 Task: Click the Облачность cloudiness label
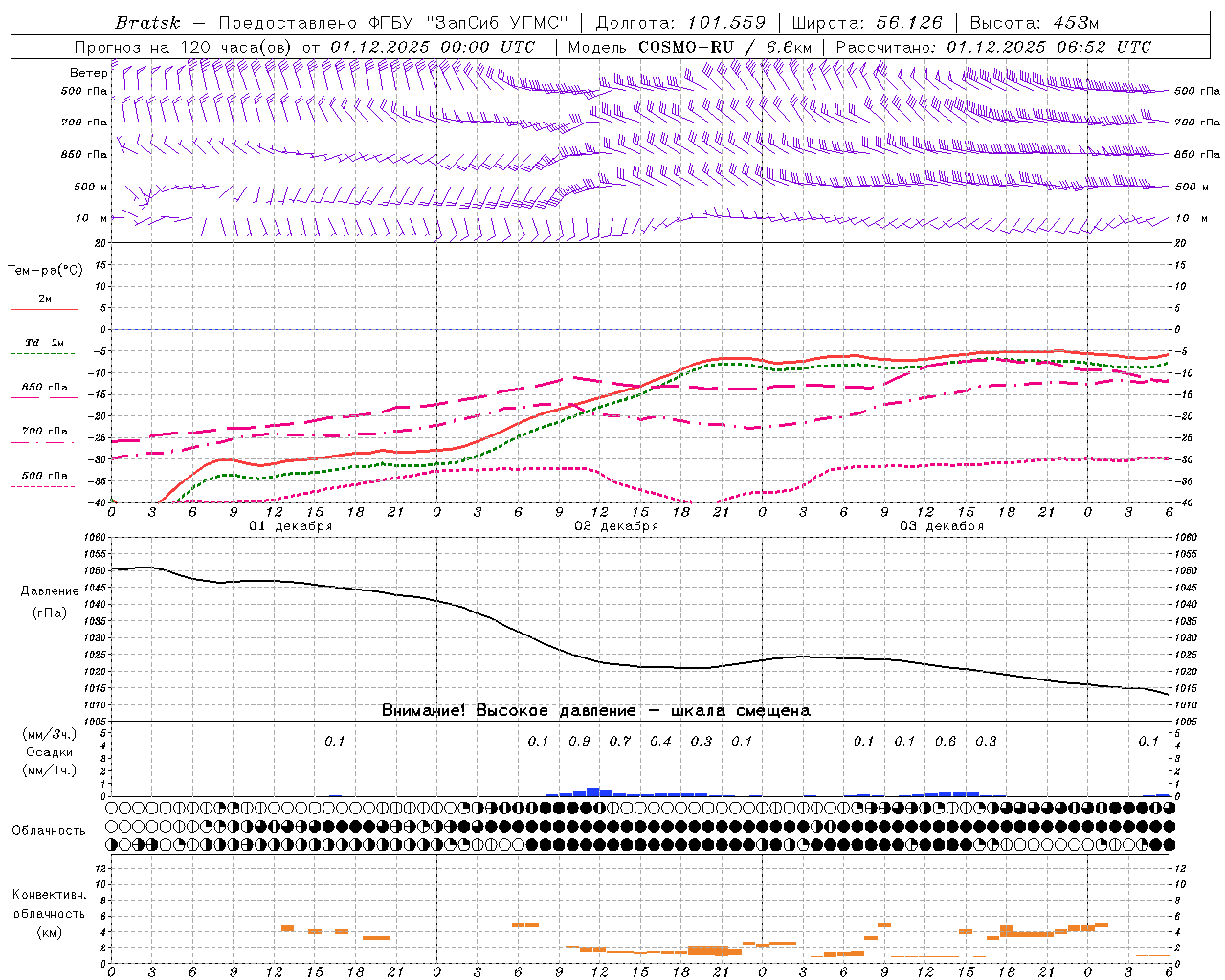(x=49, y=831)
